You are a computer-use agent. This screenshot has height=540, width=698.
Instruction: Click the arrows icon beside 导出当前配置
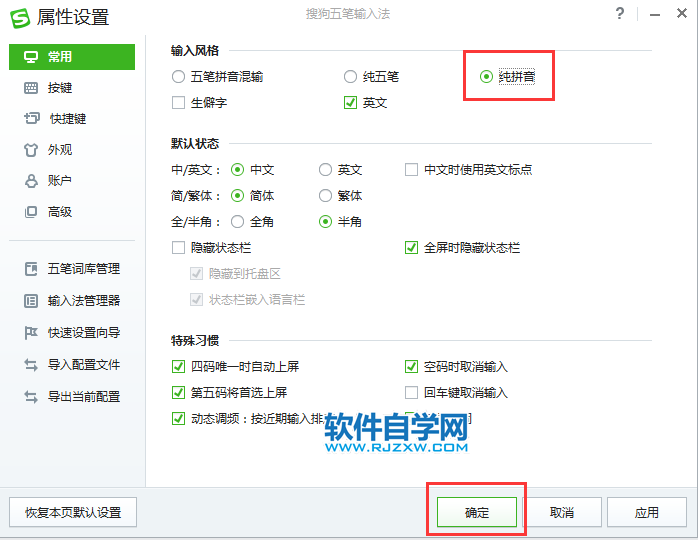tap(31, 397)
